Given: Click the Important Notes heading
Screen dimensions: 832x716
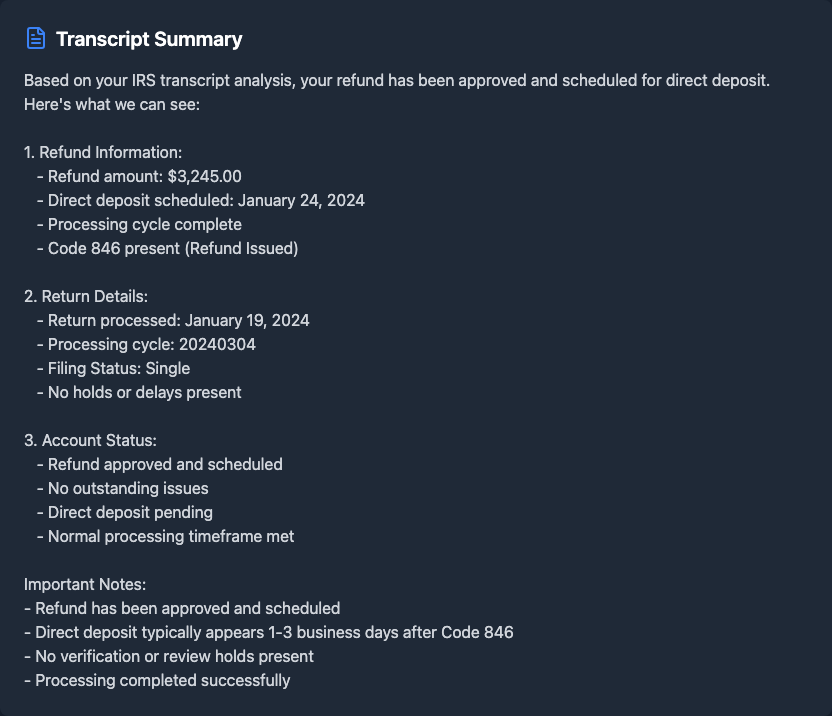Looking at the screenshot, I should click(x=85, y=584).
